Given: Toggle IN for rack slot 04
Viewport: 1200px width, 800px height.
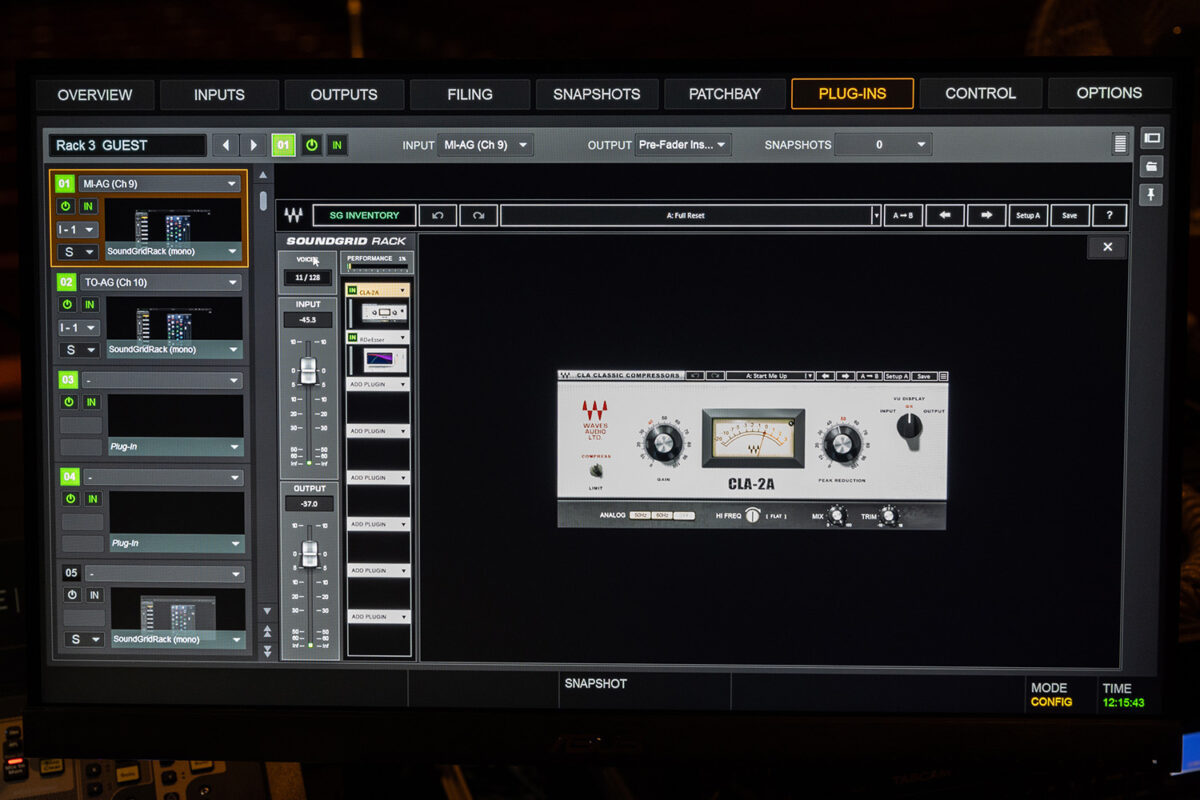Looking at the screenshot, I should (93, 498).
